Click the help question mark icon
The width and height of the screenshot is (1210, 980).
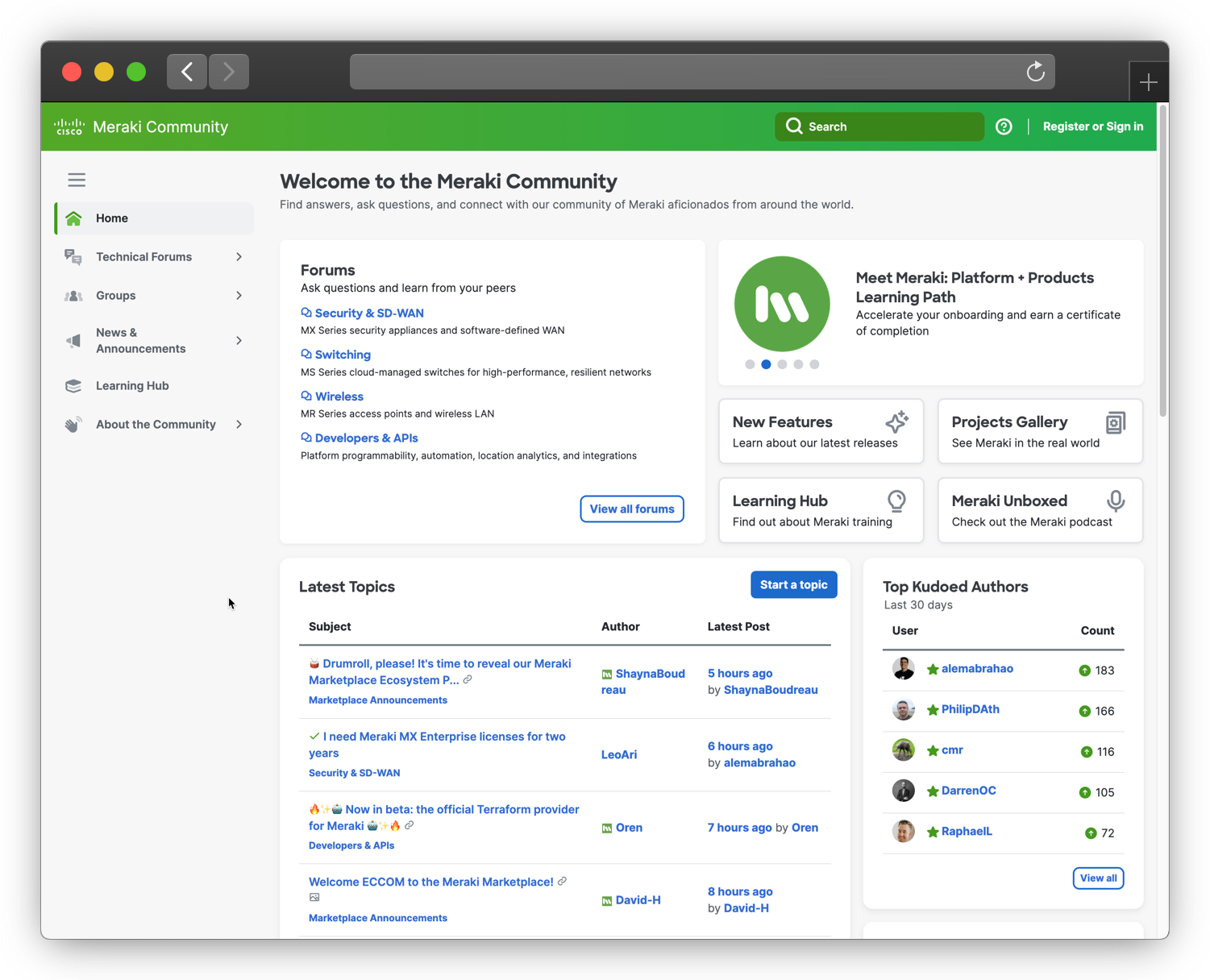coord(1004,127)
